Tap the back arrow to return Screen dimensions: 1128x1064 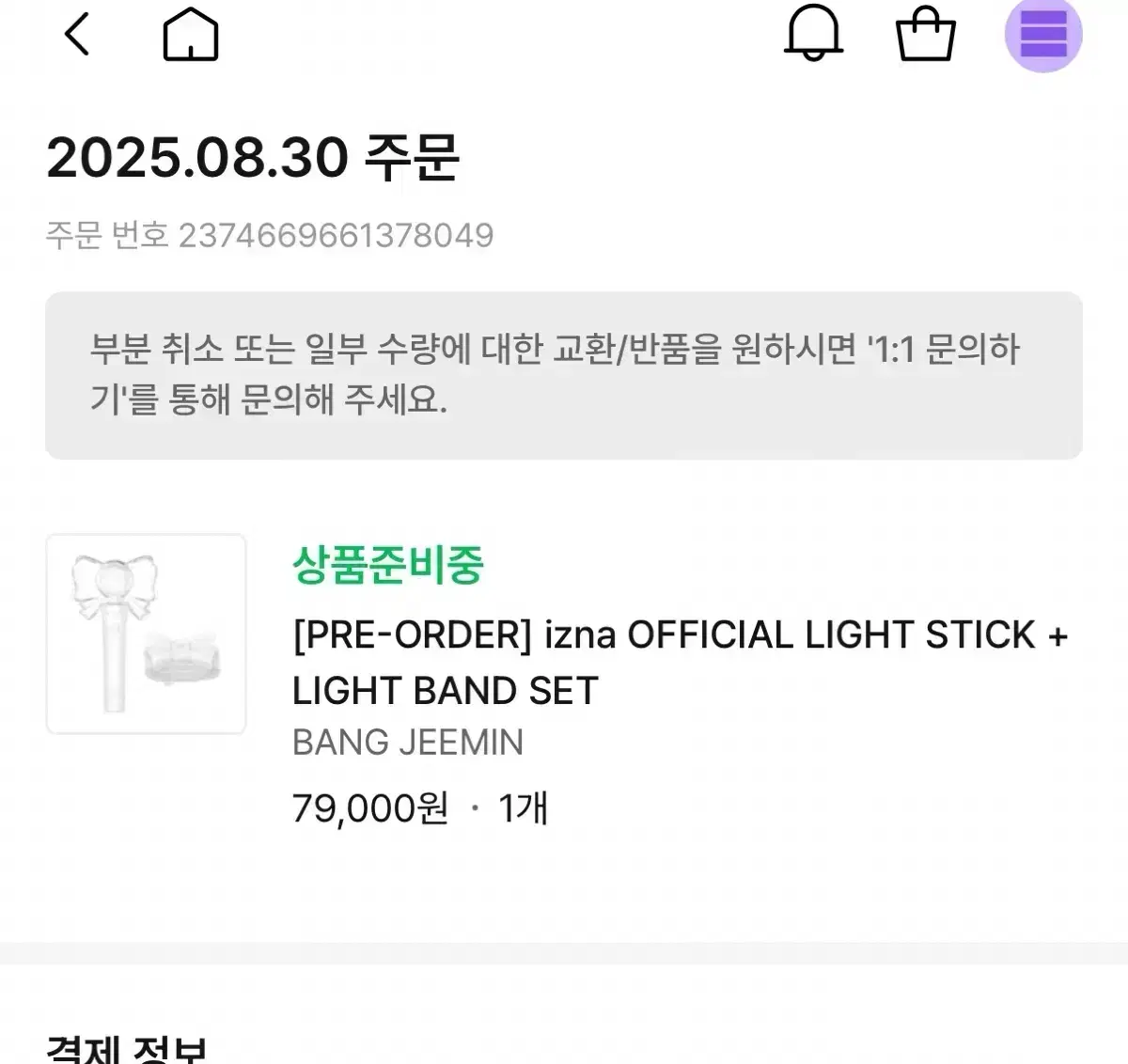pyautogui.click(x=78, y=36)
